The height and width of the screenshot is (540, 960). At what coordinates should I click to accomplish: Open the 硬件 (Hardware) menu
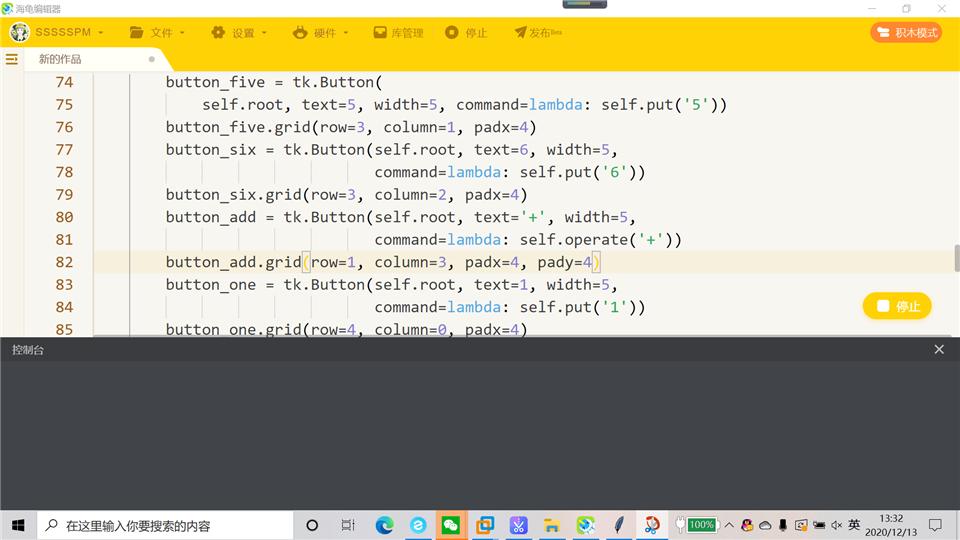pos(320,32)
